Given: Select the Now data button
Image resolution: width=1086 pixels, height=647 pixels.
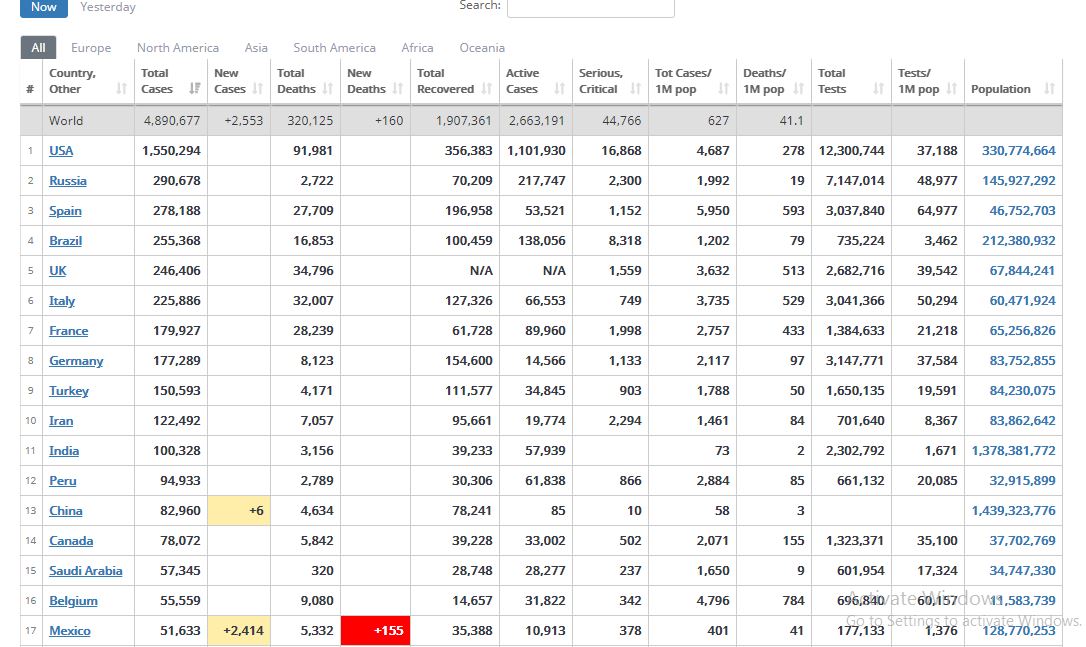Looking at the screenshot, I should (x=44, y=7).
